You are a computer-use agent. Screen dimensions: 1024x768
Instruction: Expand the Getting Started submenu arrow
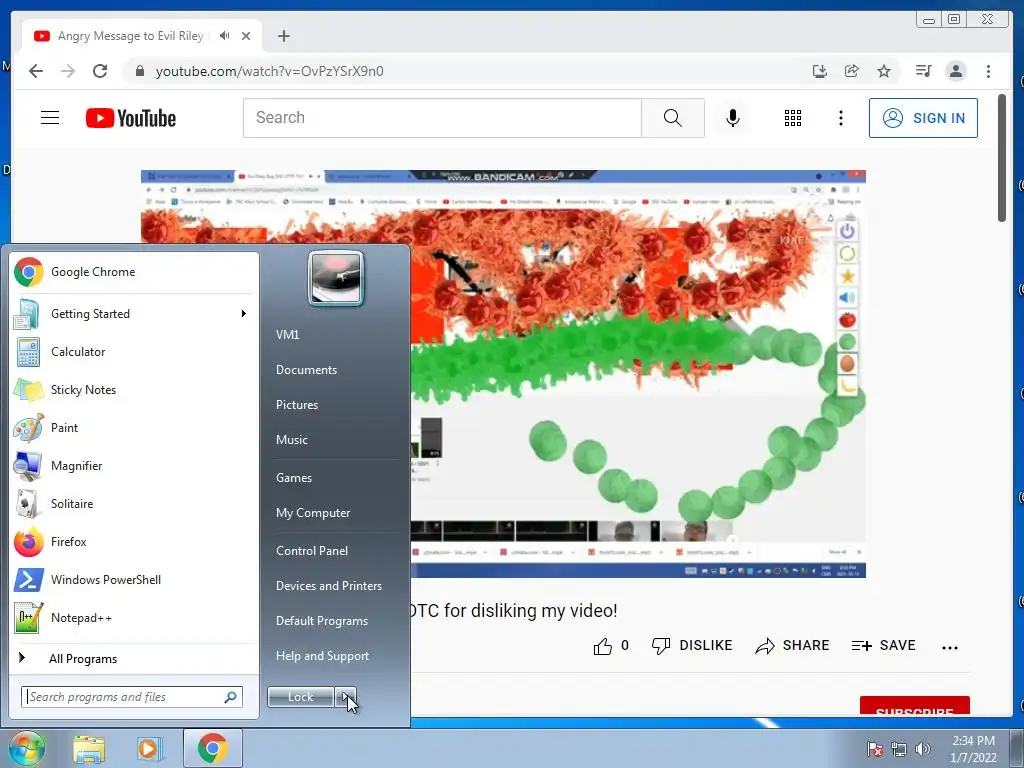coord(244,313)
